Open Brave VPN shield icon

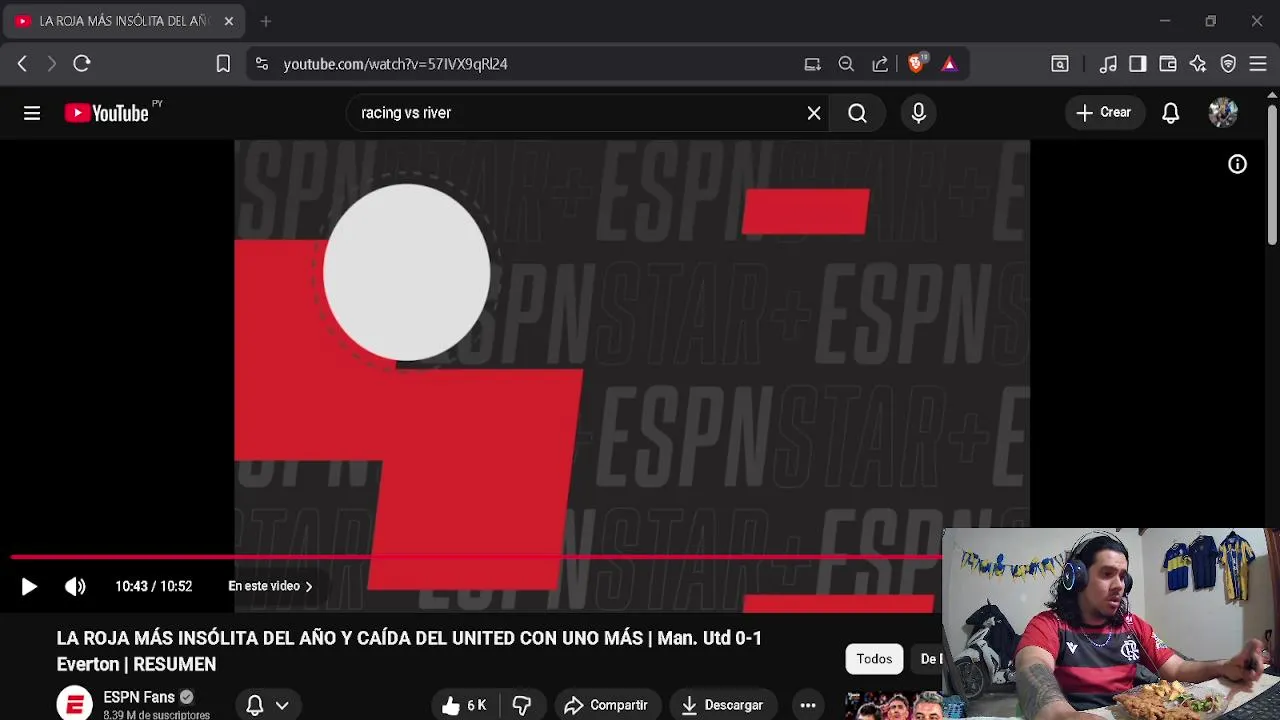pyautogui.click(x=1228, y=64)
